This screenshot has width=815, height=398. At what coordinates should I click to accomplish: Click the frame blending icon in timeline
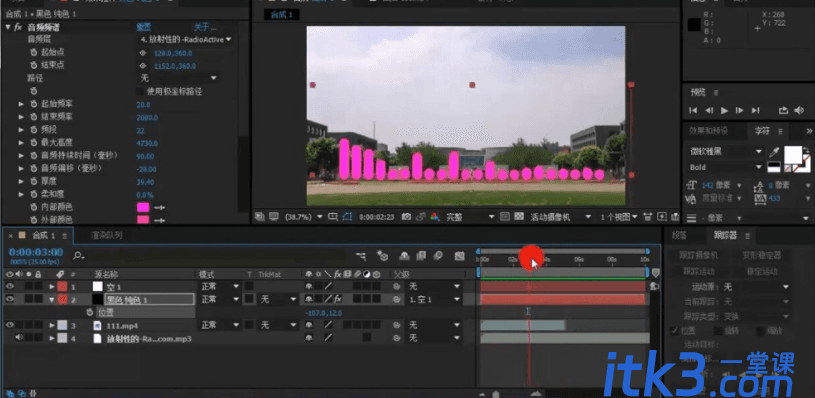click(x=421, y=256)
